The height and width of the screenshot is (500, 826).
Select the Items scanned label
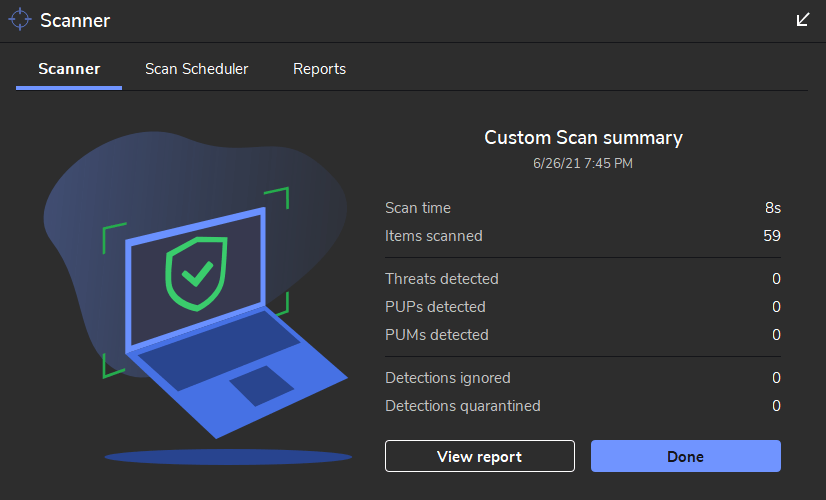(434, 236)
